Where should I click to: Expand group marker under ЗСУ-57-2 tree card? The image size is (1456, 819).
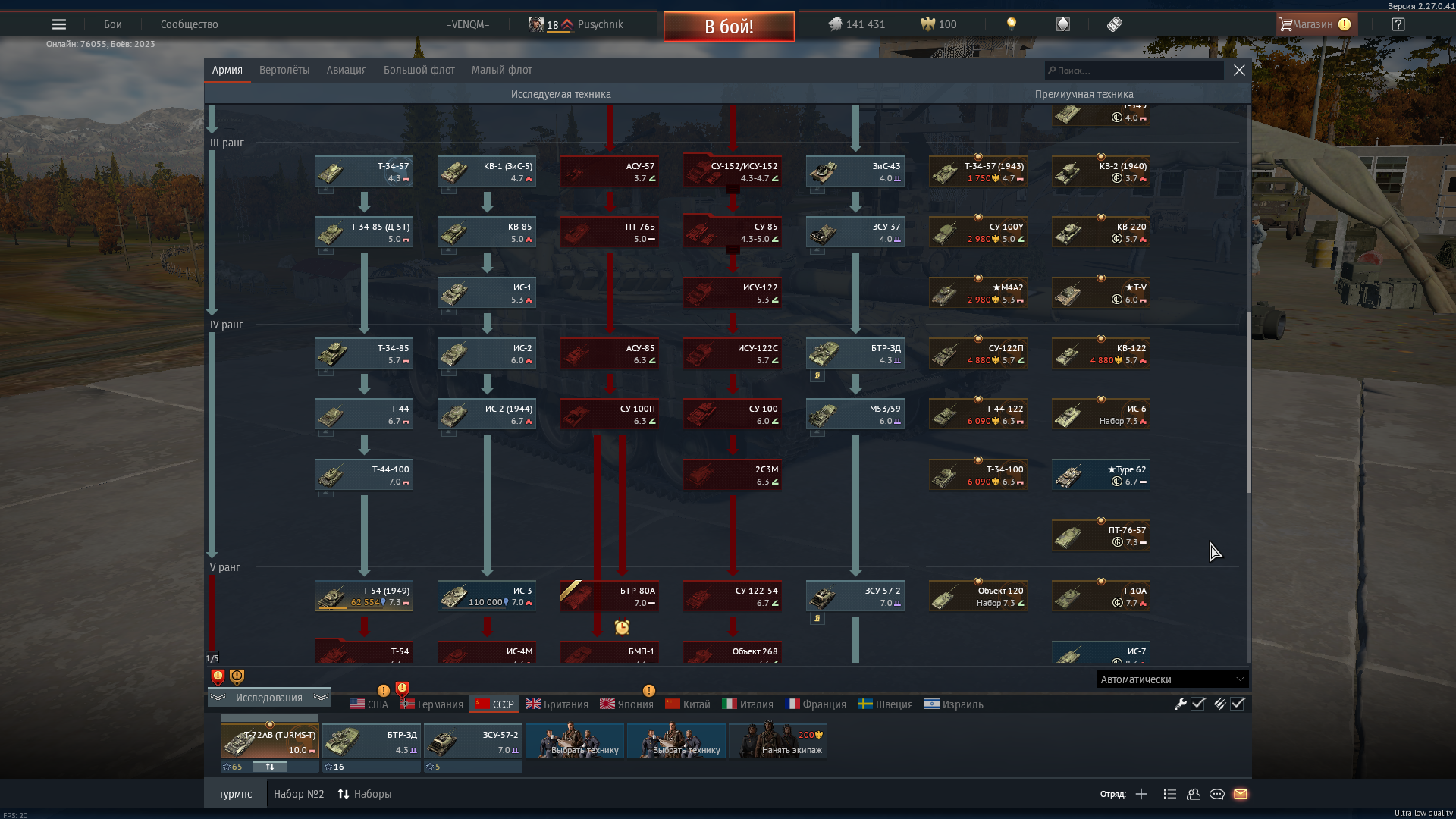[x=817, y=618]
